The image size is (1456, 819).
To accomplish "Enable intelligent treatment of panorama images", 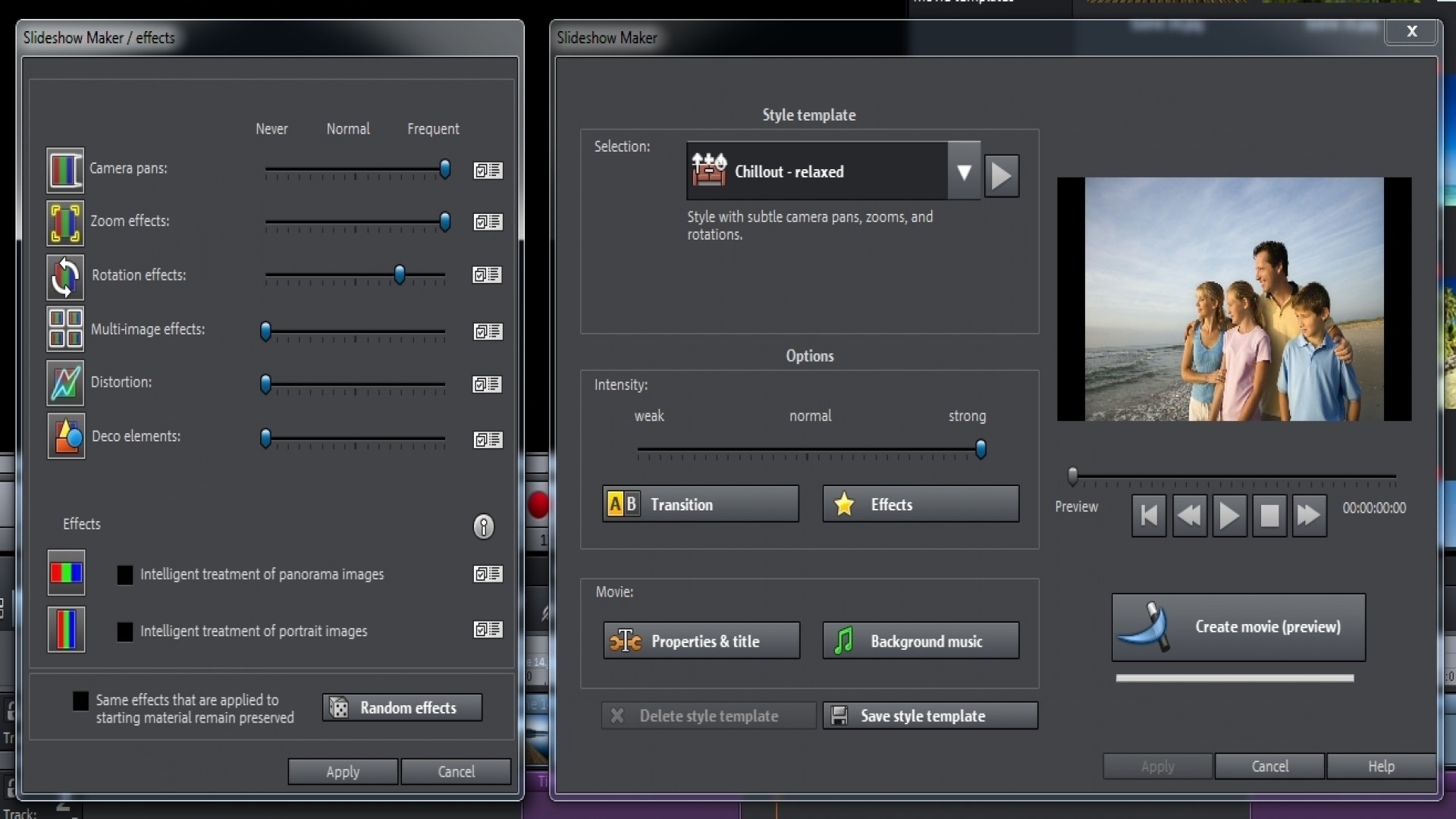I will pos(125,575).
